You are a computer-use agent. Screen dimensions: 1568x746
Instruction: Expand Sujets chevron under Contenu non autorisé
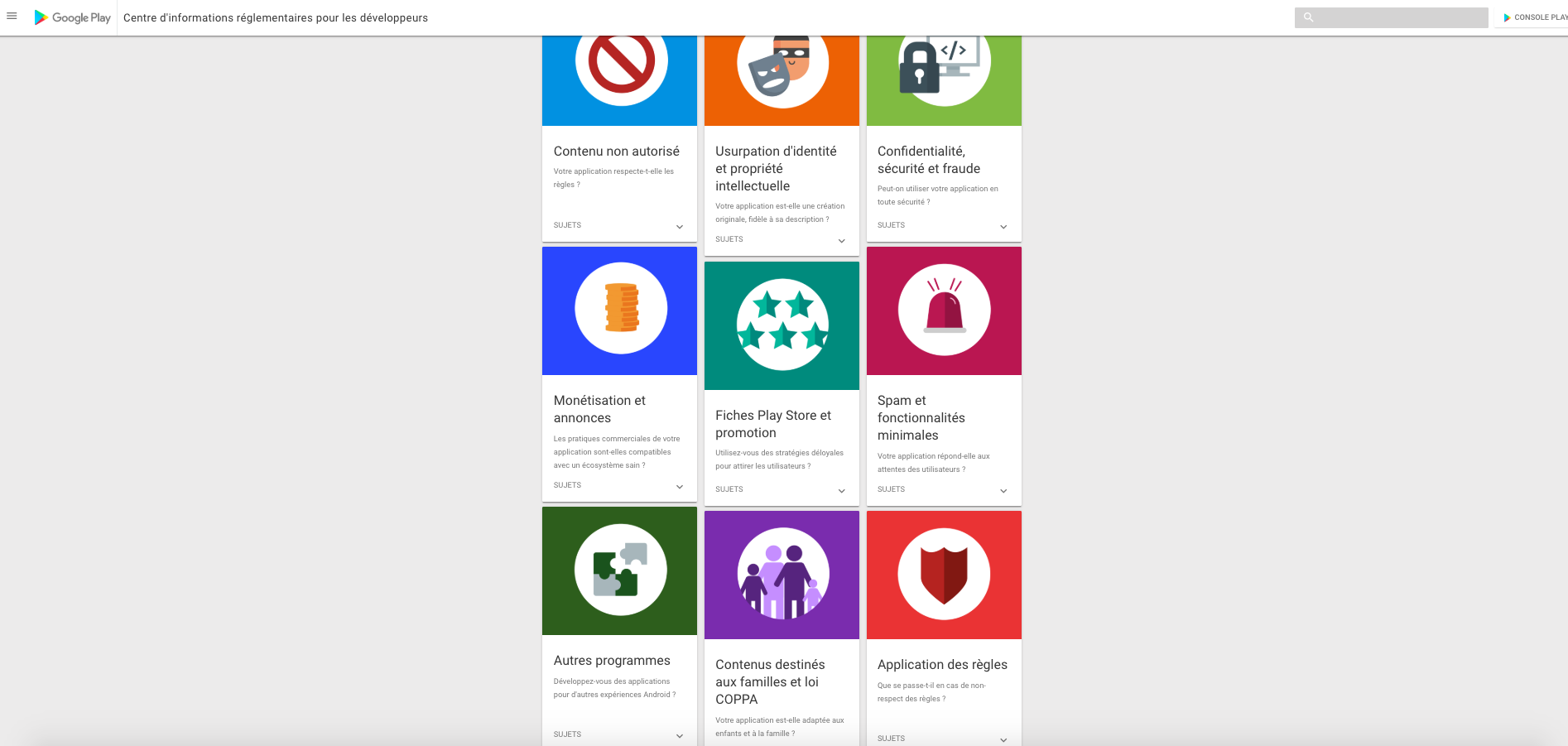tap(680, 227)
